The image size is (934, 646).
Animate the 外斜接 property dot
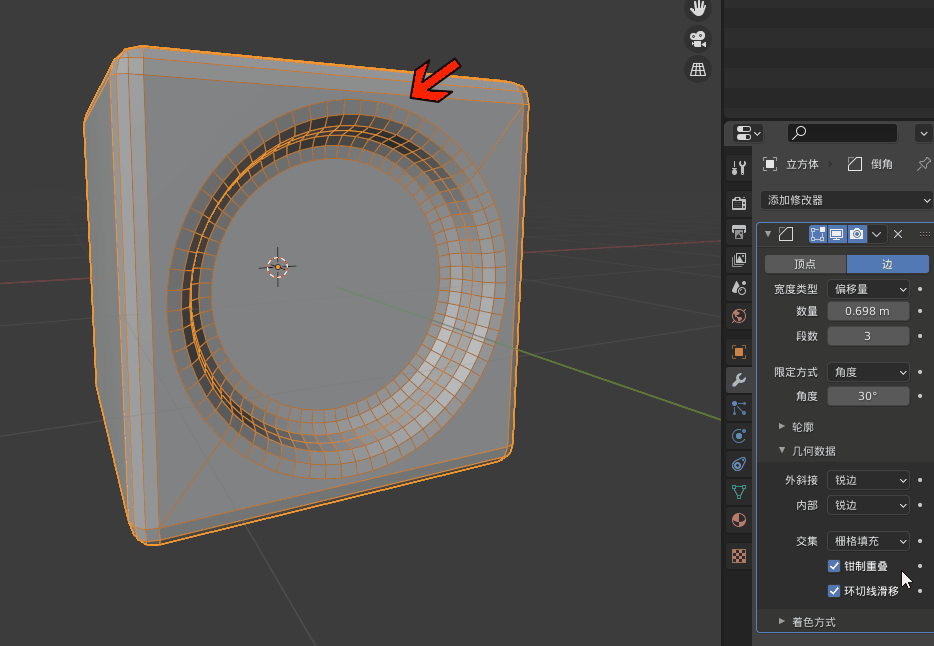point(920,480)
